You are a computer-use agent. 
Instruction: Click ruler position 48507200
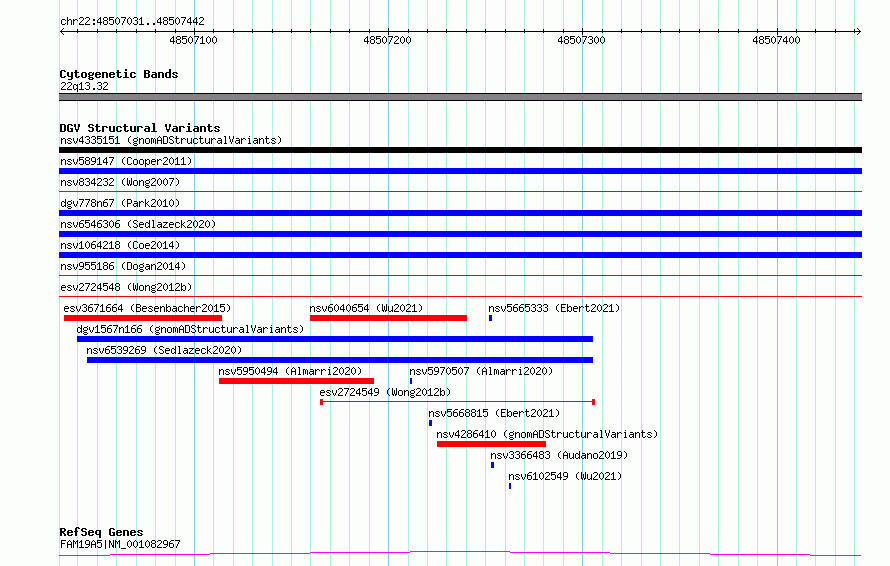(387, 40)
